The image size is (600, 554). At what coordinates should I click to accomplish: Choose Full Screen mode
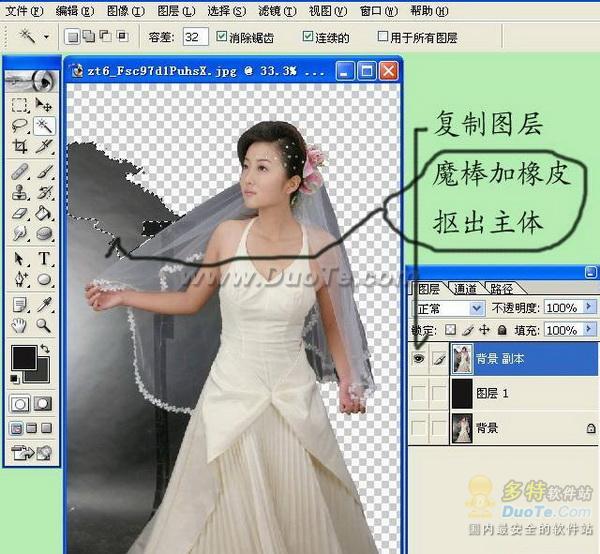[46, 428]
